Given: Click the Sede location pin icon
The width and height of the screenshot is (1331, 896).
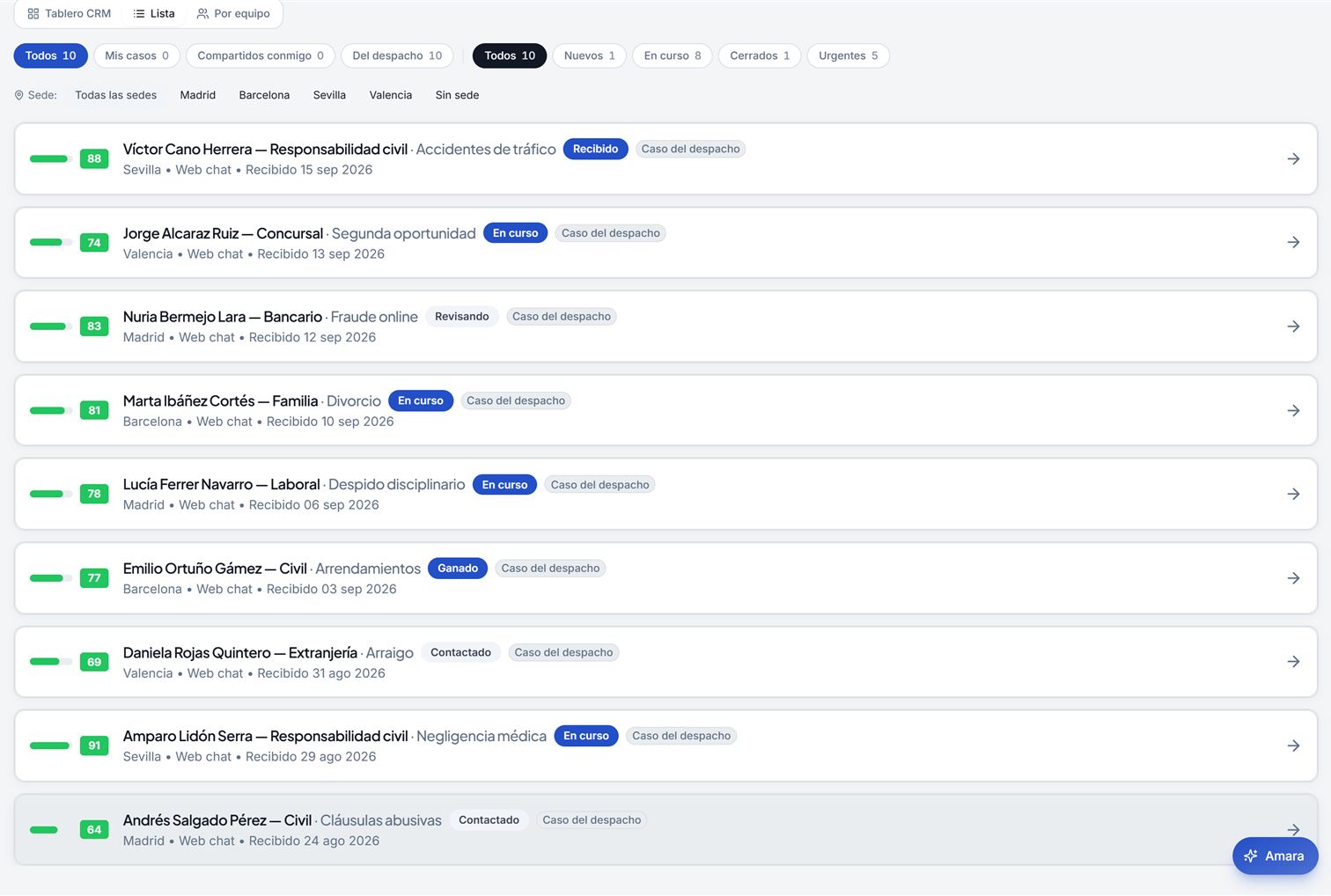Looking at the screenshot, I should coord(19,95).
